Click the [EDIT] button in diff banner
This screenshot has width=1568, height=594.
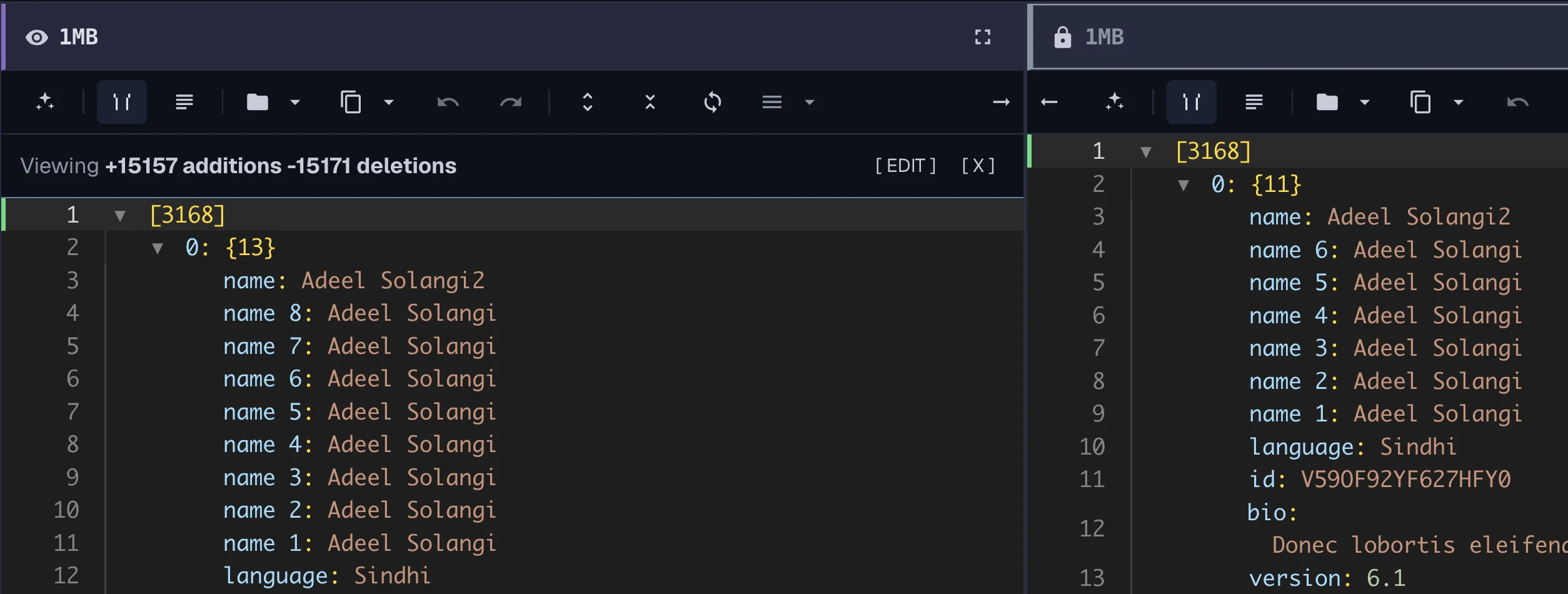pyautogui.click(x=906, y=166)
